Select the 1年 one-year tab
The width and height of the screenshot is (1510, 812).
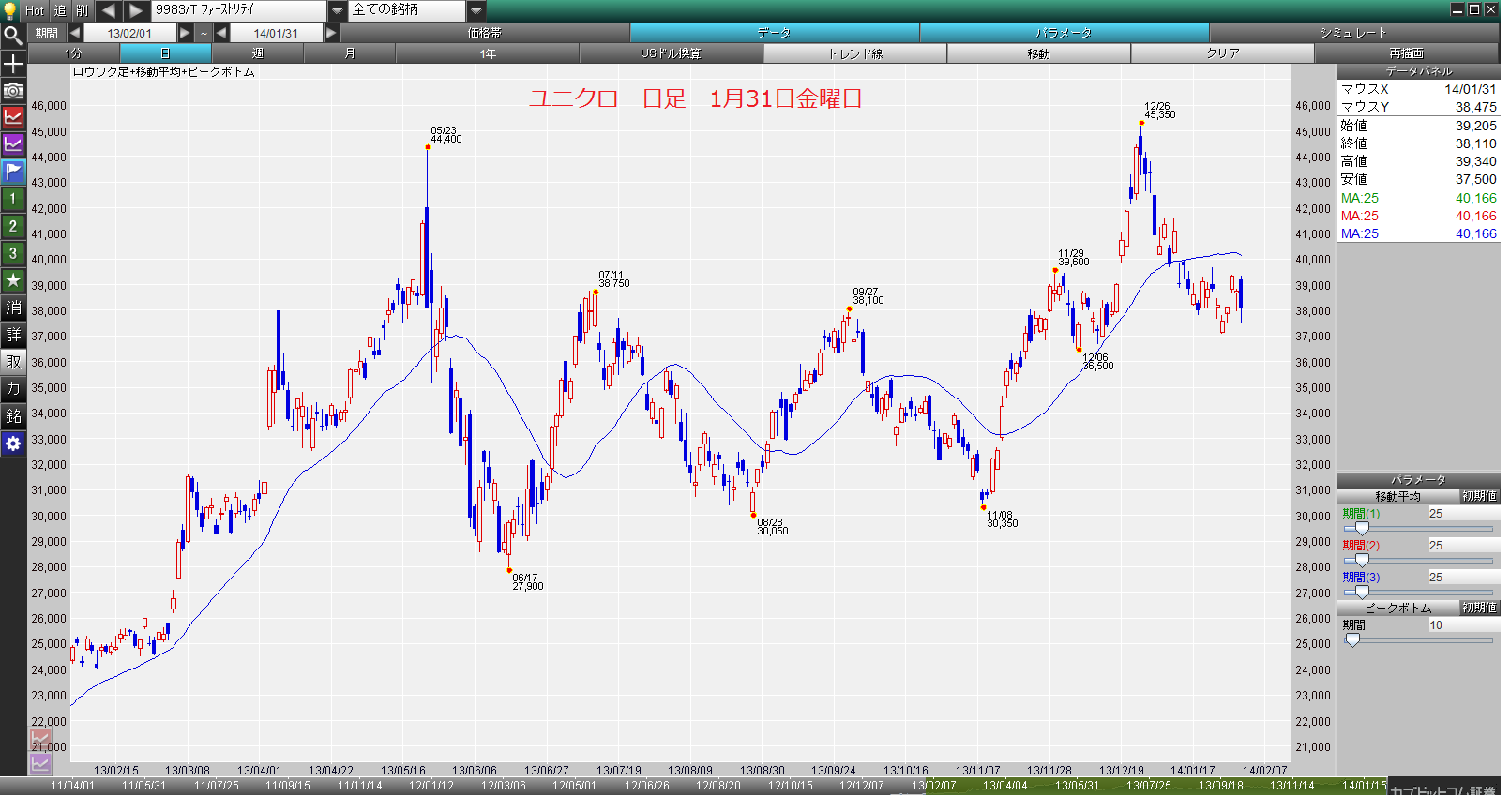click(x=488, y=53)
